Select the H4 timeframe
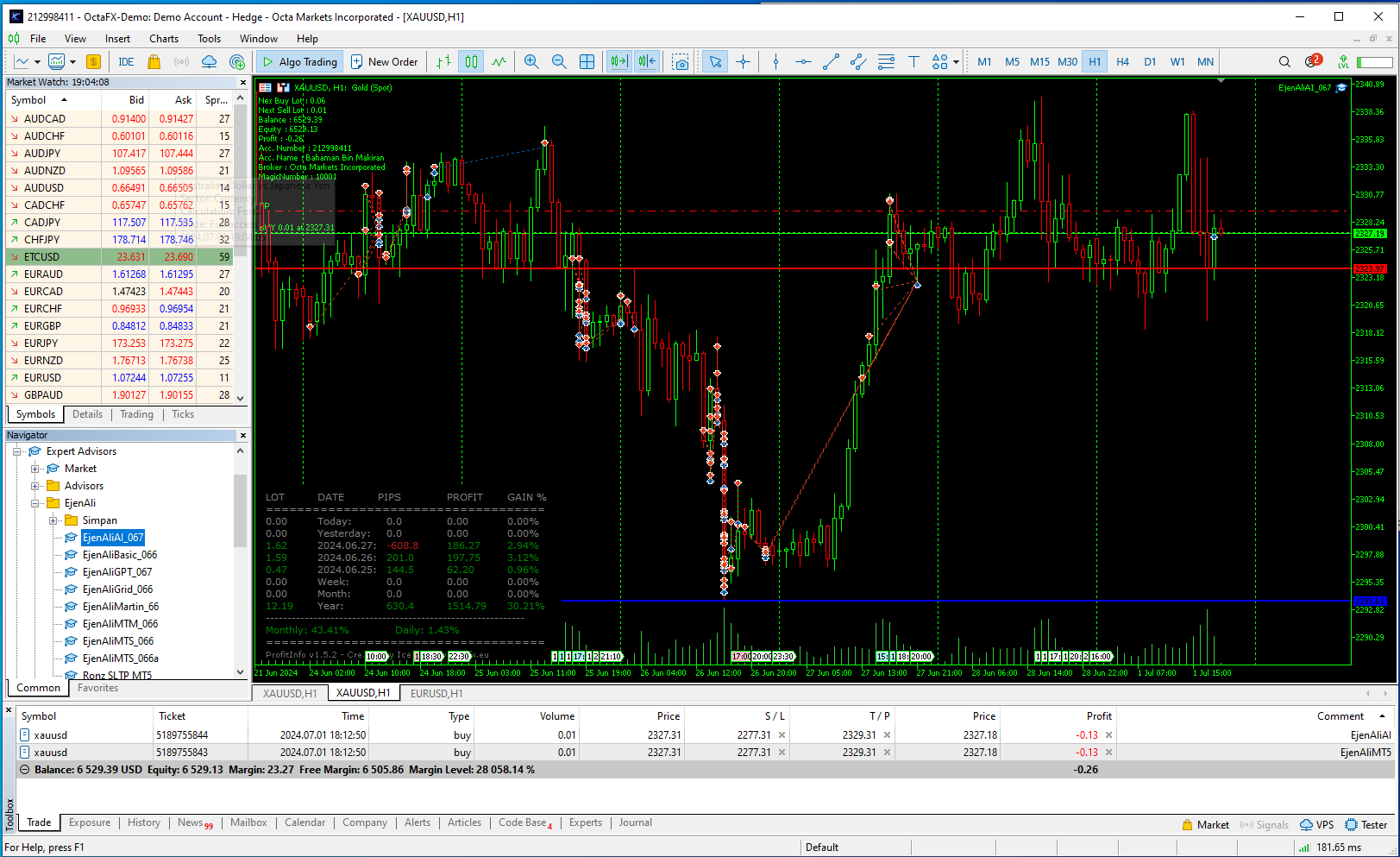 [1122, 61]
